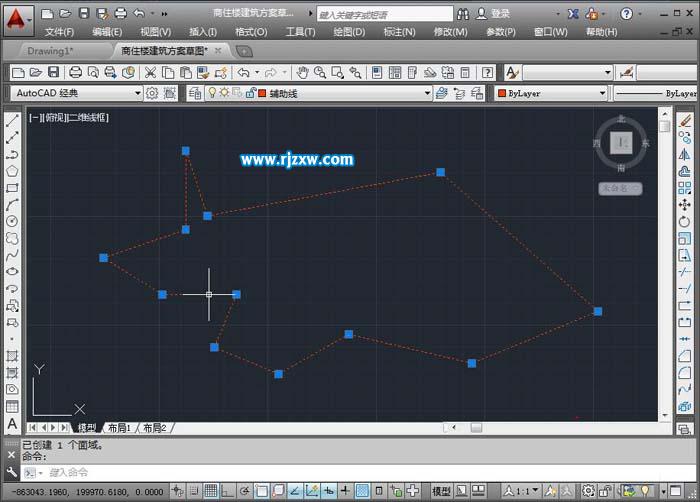Image resolution: width=700 pixels, height=502 pixels.
Task: Toggle snap mode in status bar
Action: [x=194, y=491]
